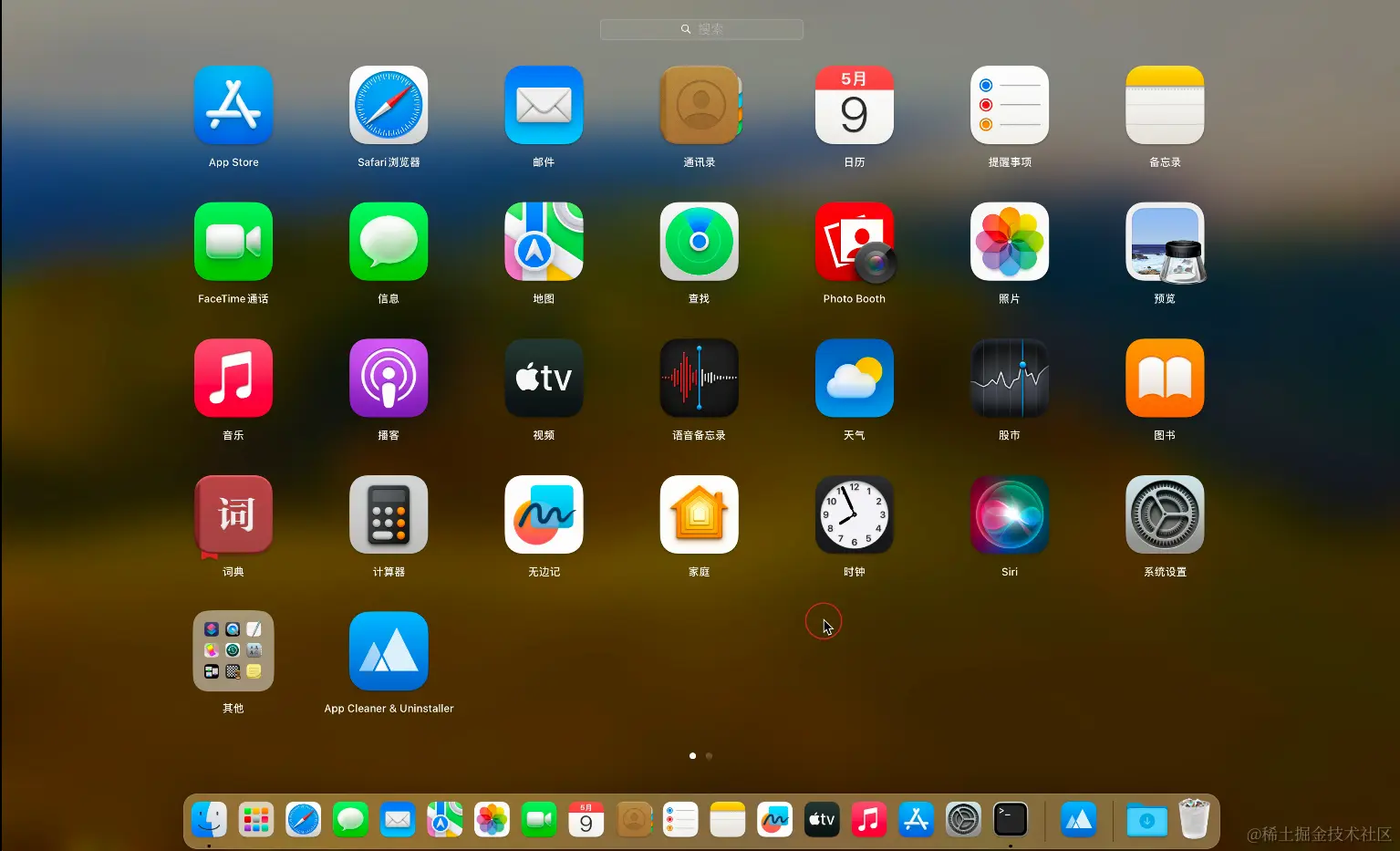Open the 天气 app
This screenshot has width=1400, height=851.
click(855, 378)
